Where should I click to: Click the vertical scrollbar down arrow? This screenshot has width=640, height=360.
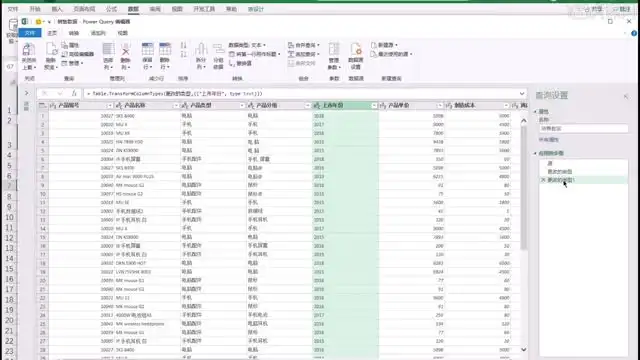(523, 350)
